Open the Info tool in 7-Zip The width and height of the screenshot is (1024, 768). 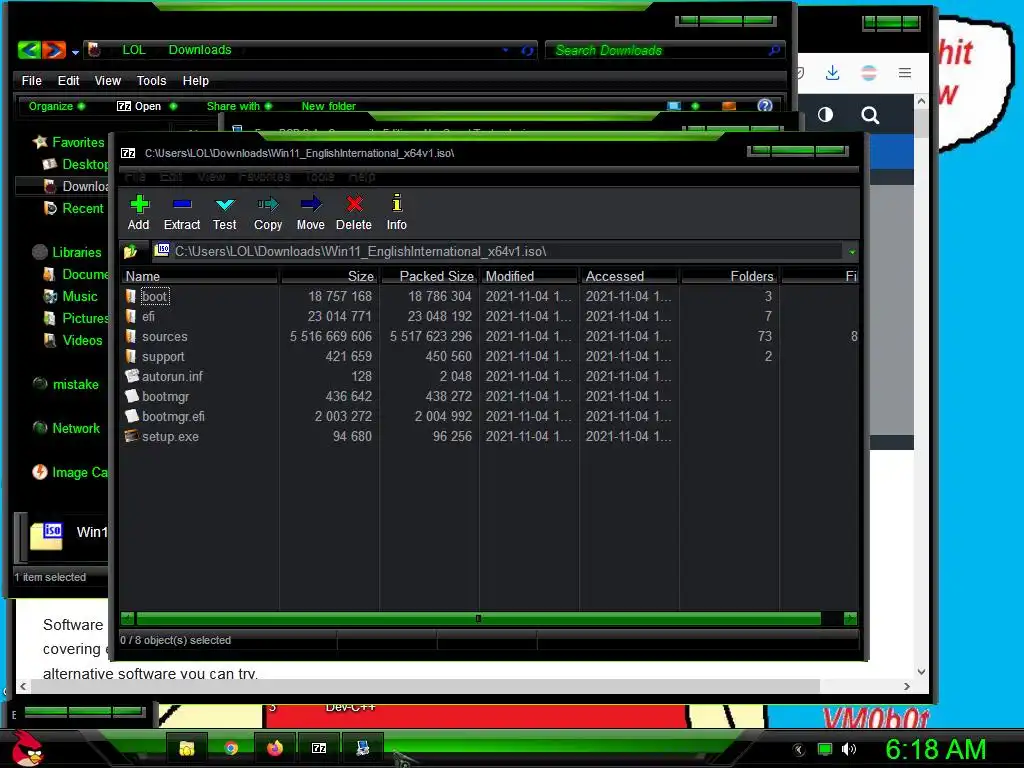(x=396, y=213)
